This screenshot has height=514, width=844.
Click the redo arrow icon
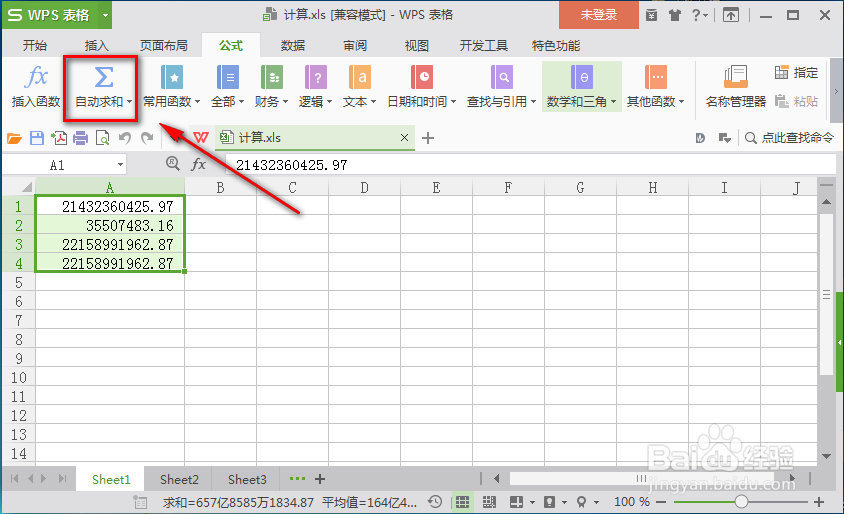(x=147, y=138)
